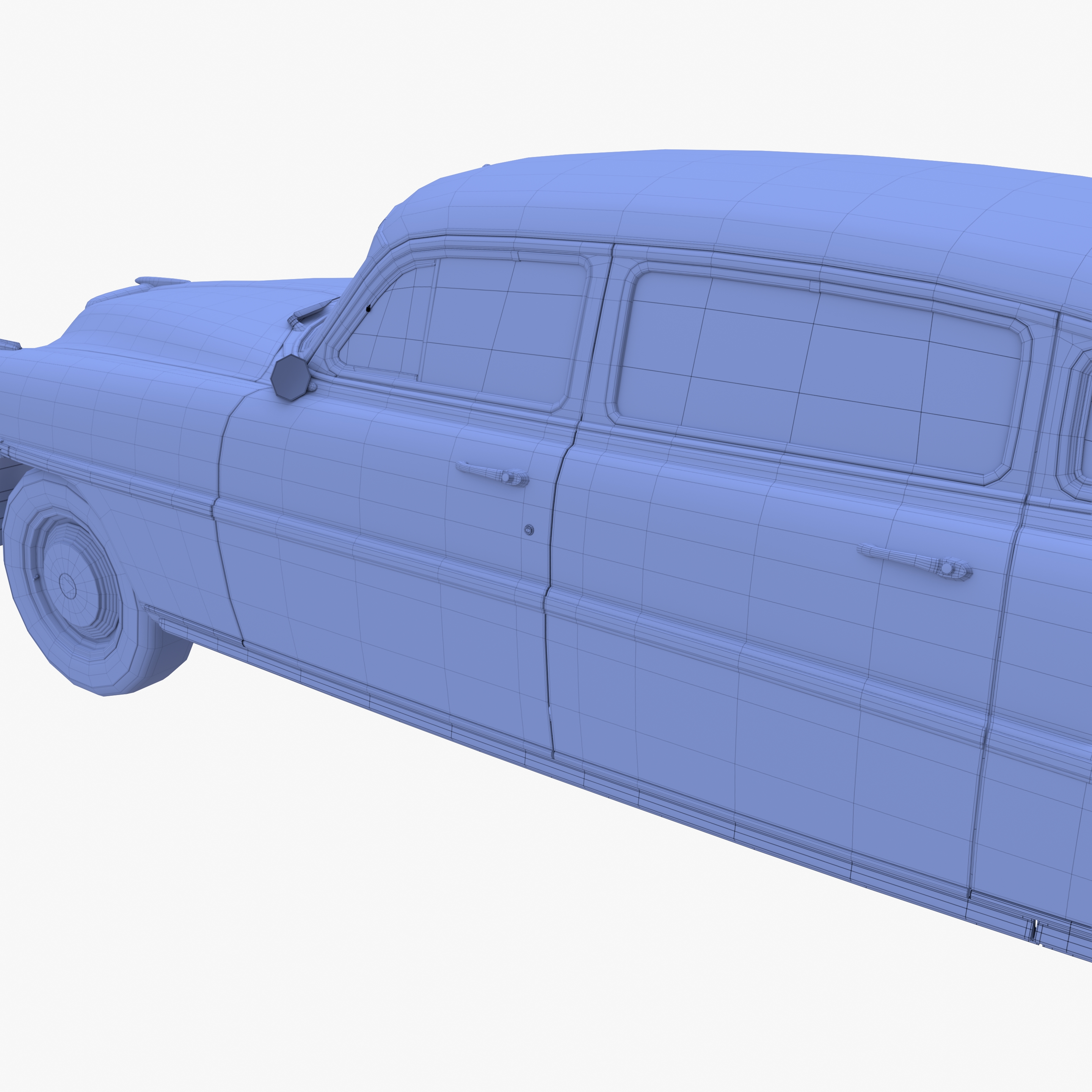Click the rocker panel below front door

395,709
